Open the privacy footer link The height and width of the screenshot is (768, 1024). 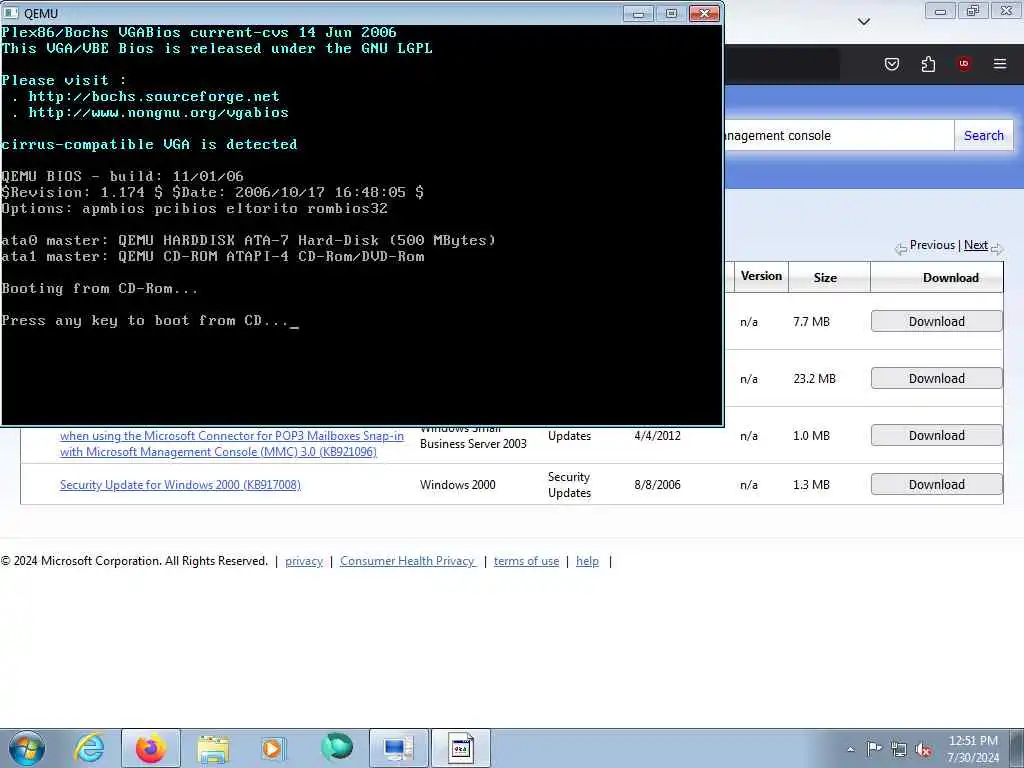[304, 561]
